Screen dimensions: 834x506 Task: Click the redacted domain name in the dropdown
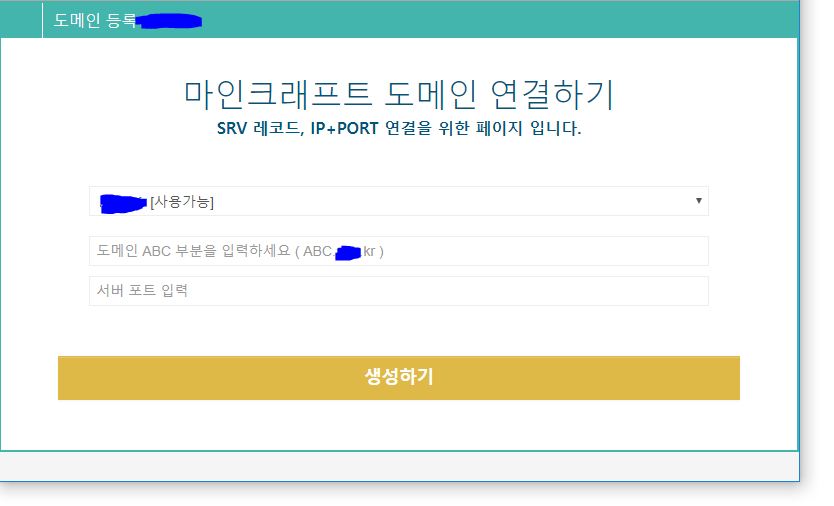click(x=124, y=203)
